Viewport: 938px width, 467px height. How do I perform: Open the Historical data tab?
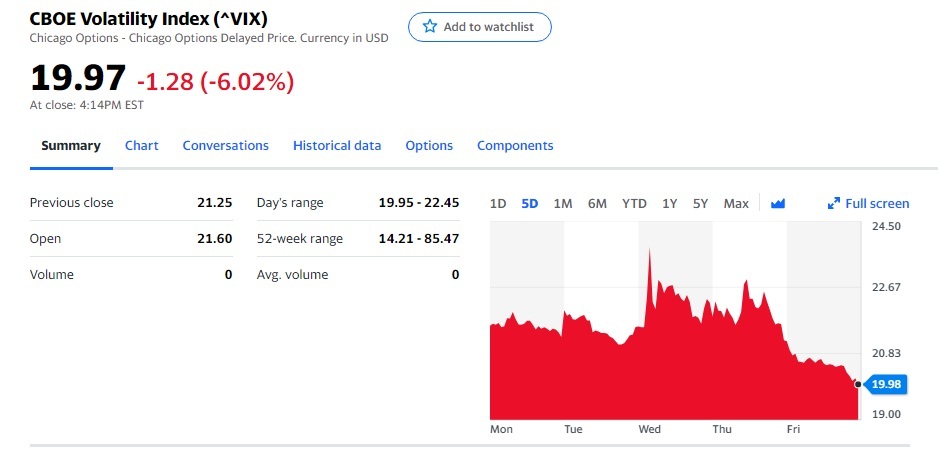click(x=337, y=146)
